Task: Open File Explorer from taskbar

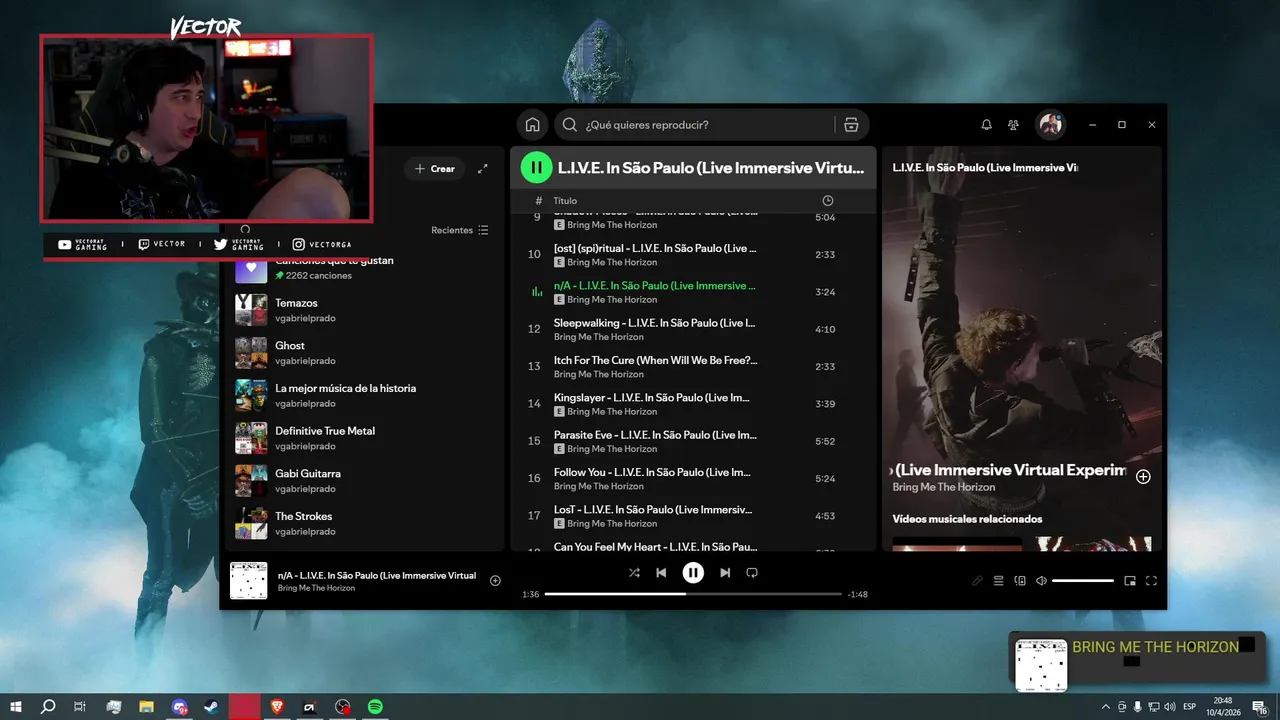Action: click(146, 707)
